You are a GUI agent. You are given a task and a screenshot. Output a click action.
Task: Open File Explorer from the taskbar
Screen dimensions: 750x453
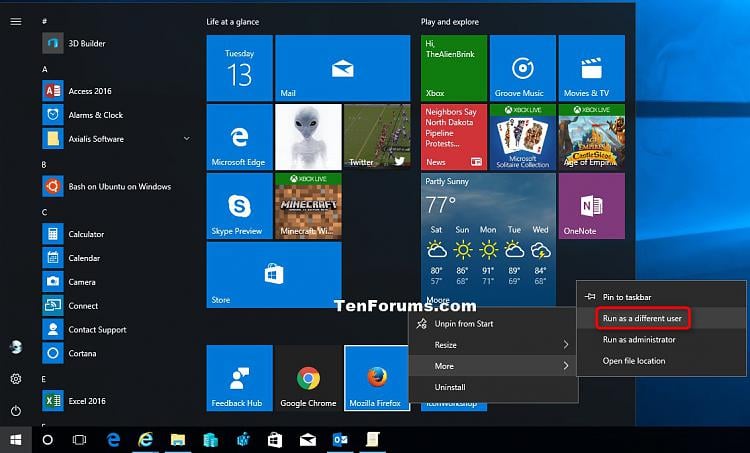(178, 440)
